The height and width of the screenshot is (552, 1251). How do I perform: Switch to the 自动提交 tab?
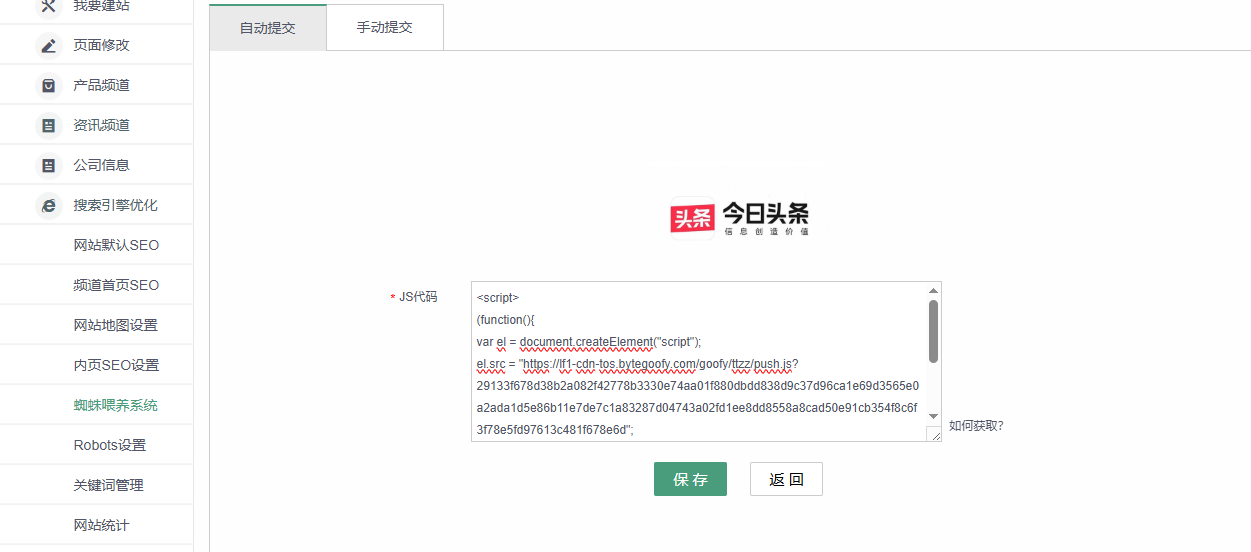pos(268,28)
